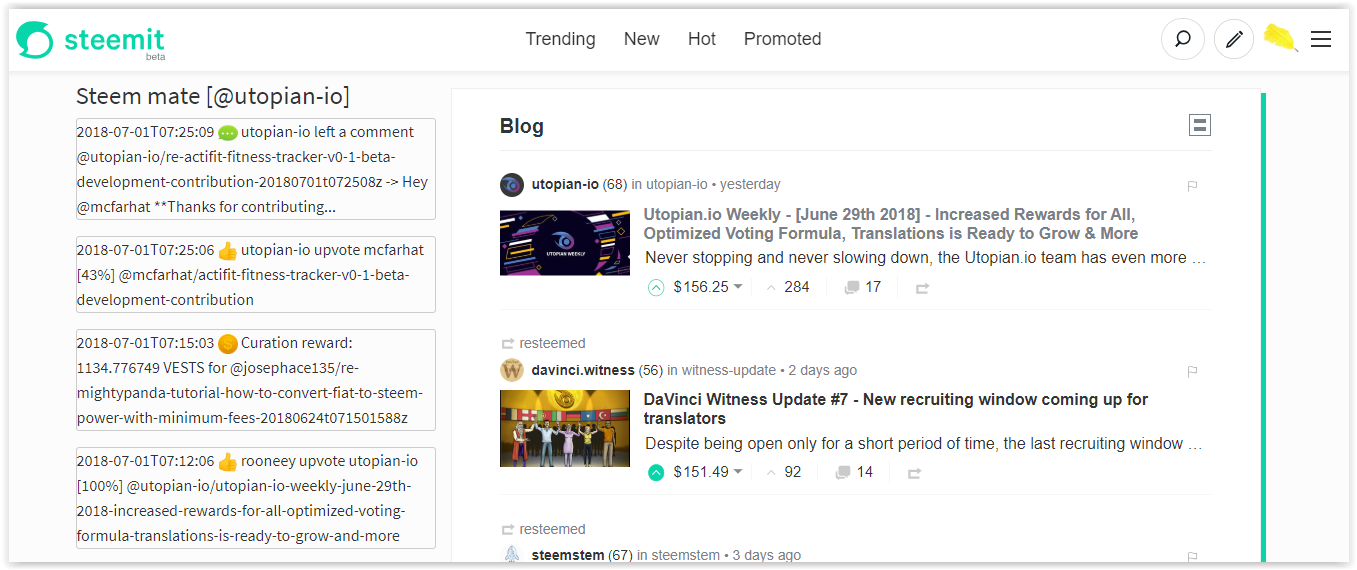The height and width of the screenshot is (570, 1357).
Task: Open Utopian.io Weekly June 29th post title
Action: pos(890,224)
